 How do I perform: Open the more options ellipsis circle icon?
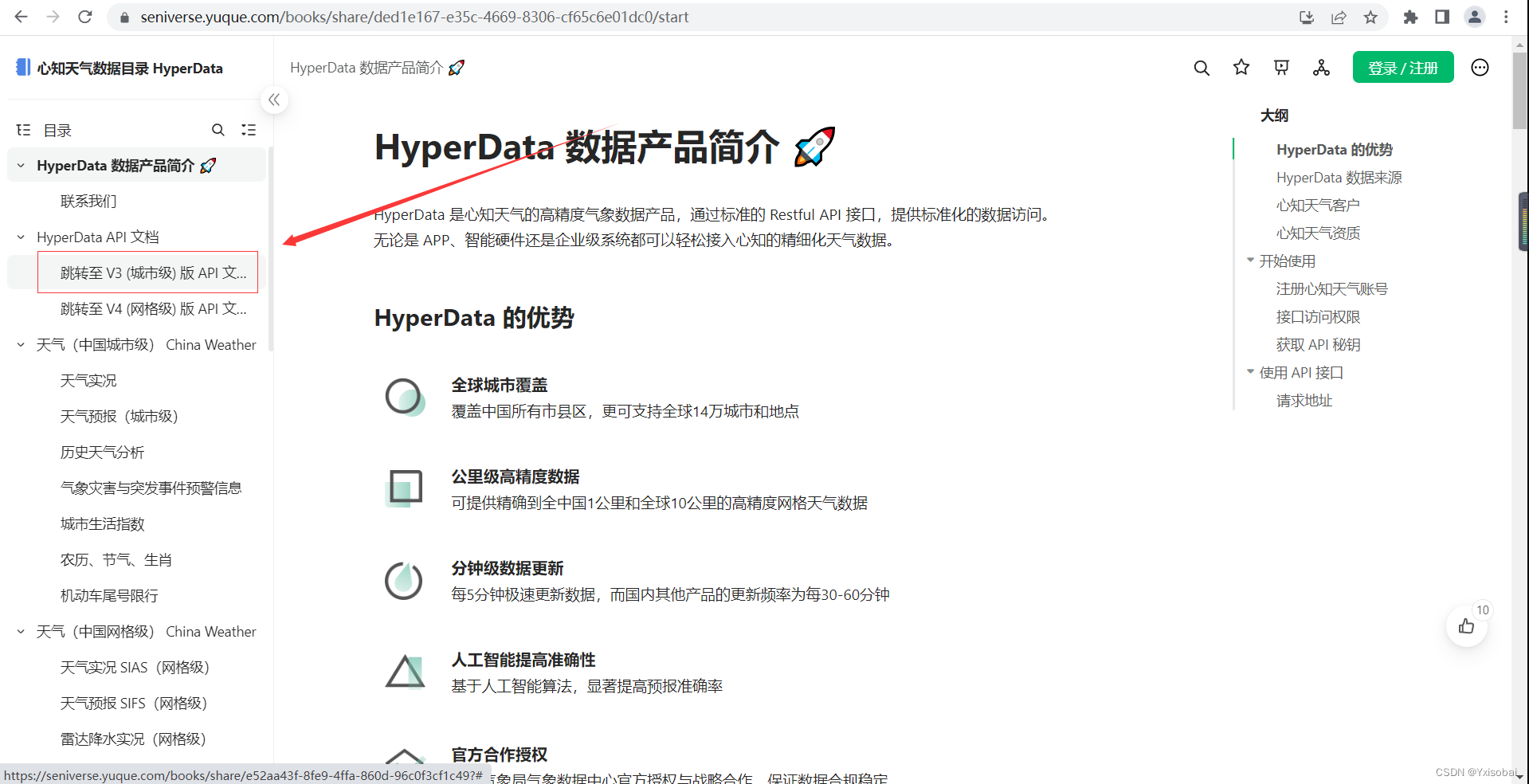click(x=1480, y=68)
